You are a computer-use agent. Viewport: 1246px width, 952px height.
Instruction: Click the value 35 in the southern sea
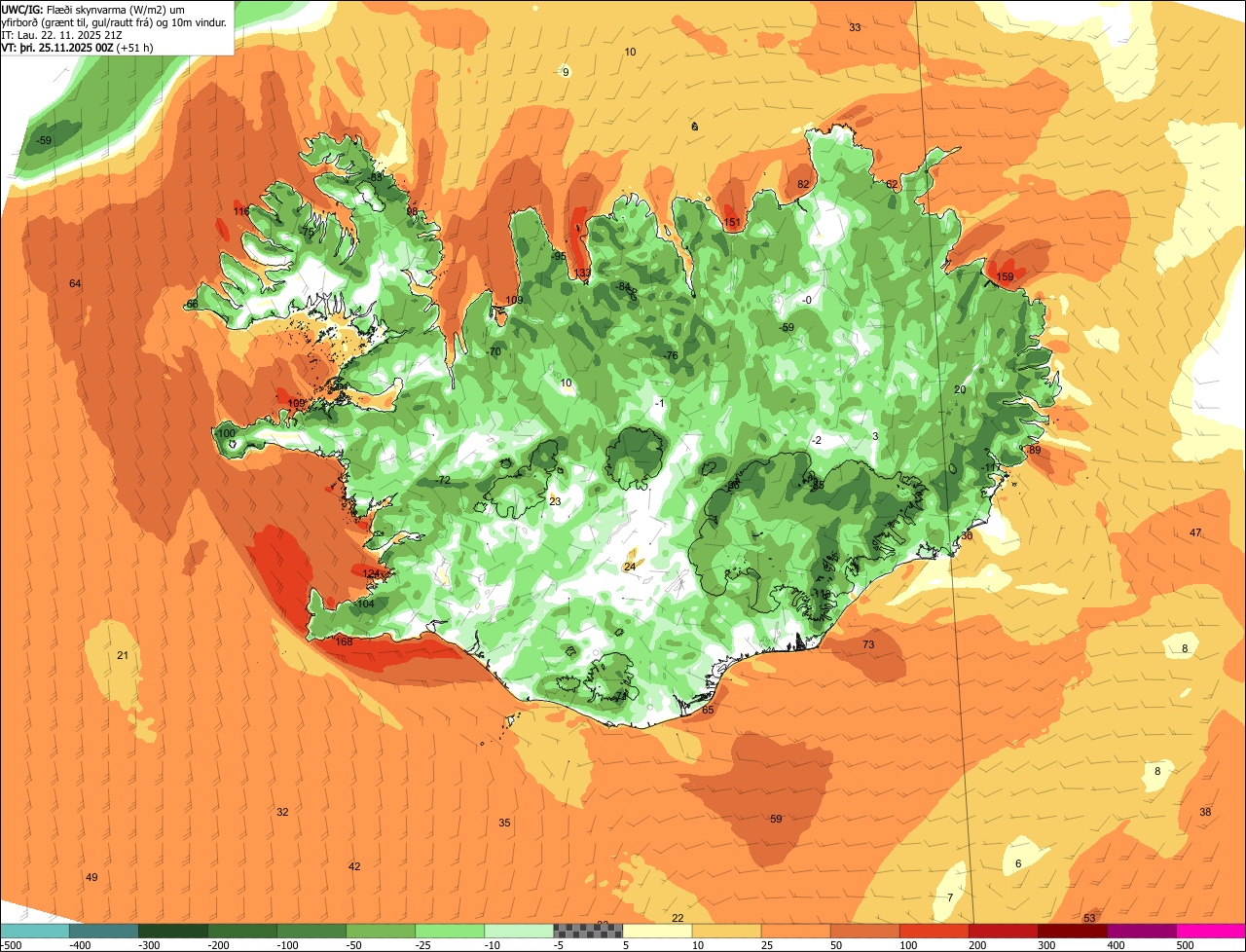point(504,823)
